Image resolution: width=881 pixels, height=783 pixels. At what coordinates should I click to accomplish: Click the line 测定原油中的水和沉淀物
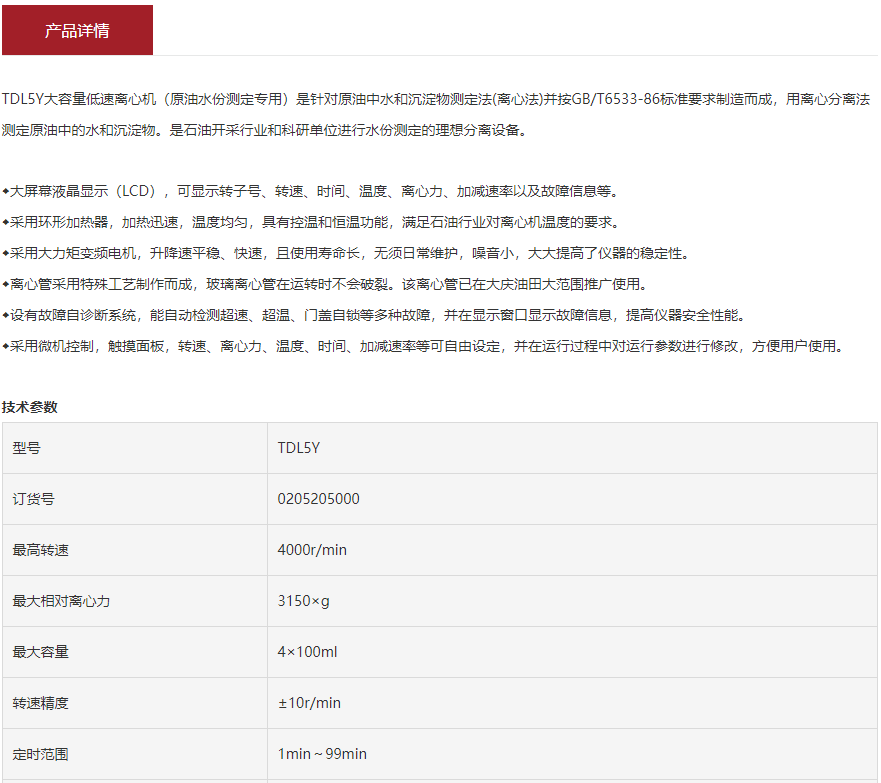[264, 130]
